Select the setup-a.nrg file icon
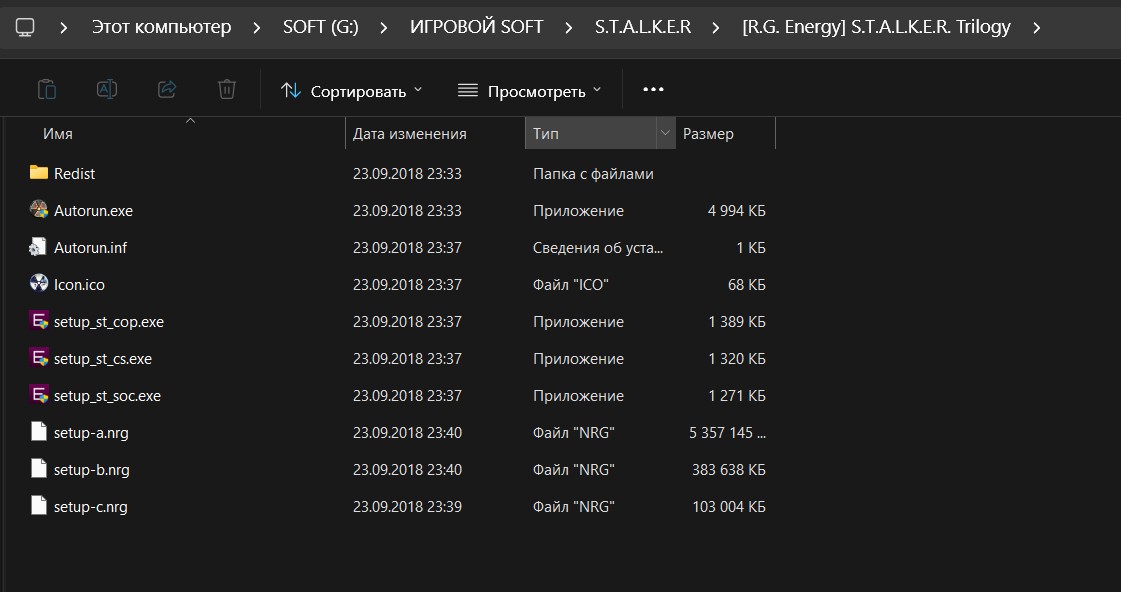Image resolution: width=1121 pixels, height=592 pixels. pos(39,431)
